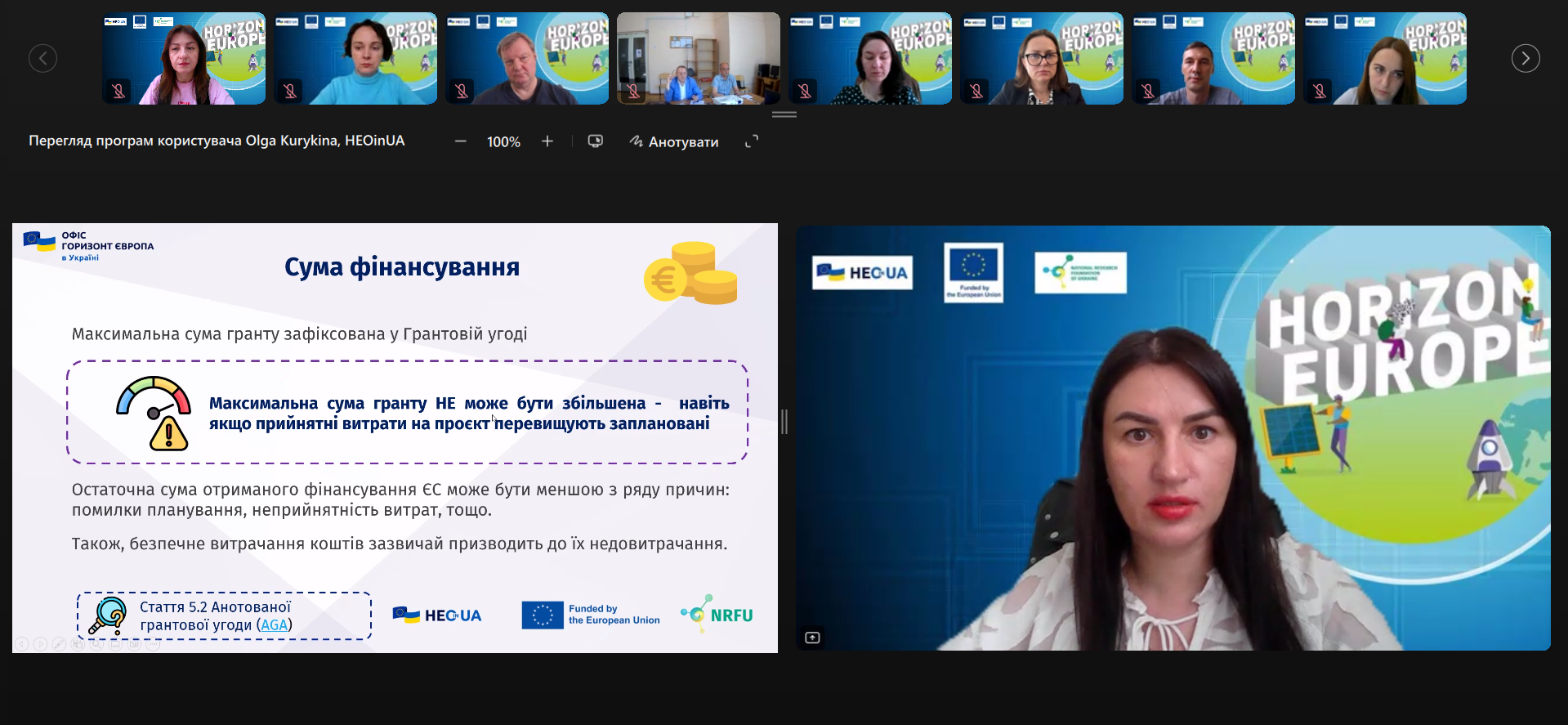Select thumbnail of participant in teal turtleneck
Viewport: 1568px width, 725px height.
(x=355, y=58)
